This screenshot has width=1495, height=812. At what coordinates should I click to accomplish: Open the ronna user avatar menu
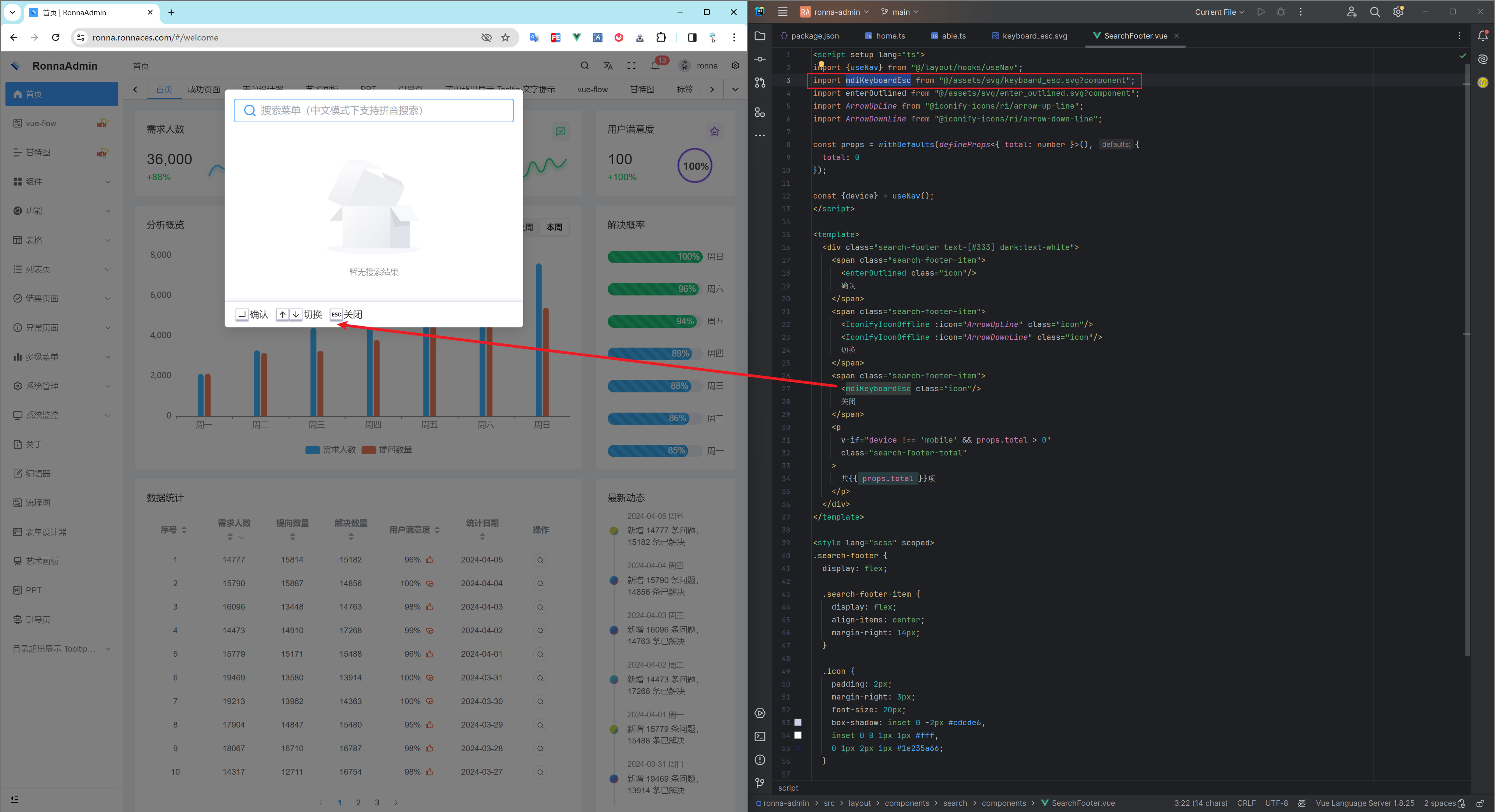click(699, 65)
